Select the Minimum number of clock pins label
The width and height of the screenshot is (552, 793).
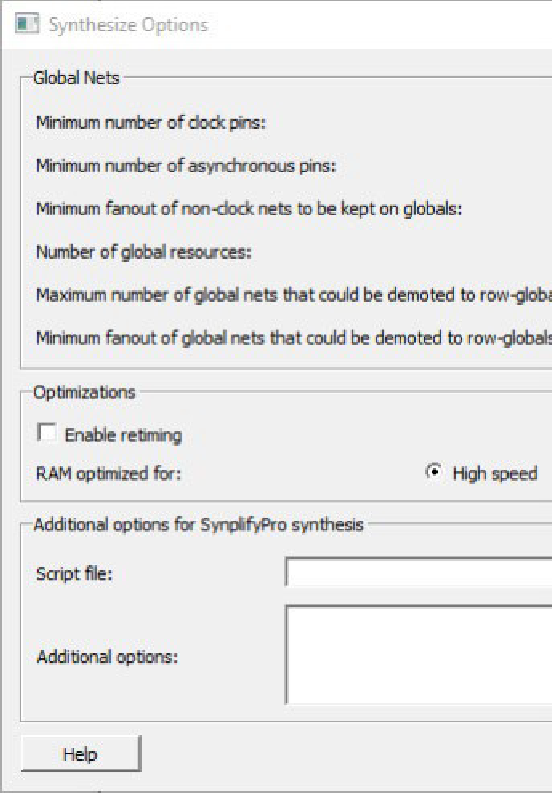pos(151,122)
